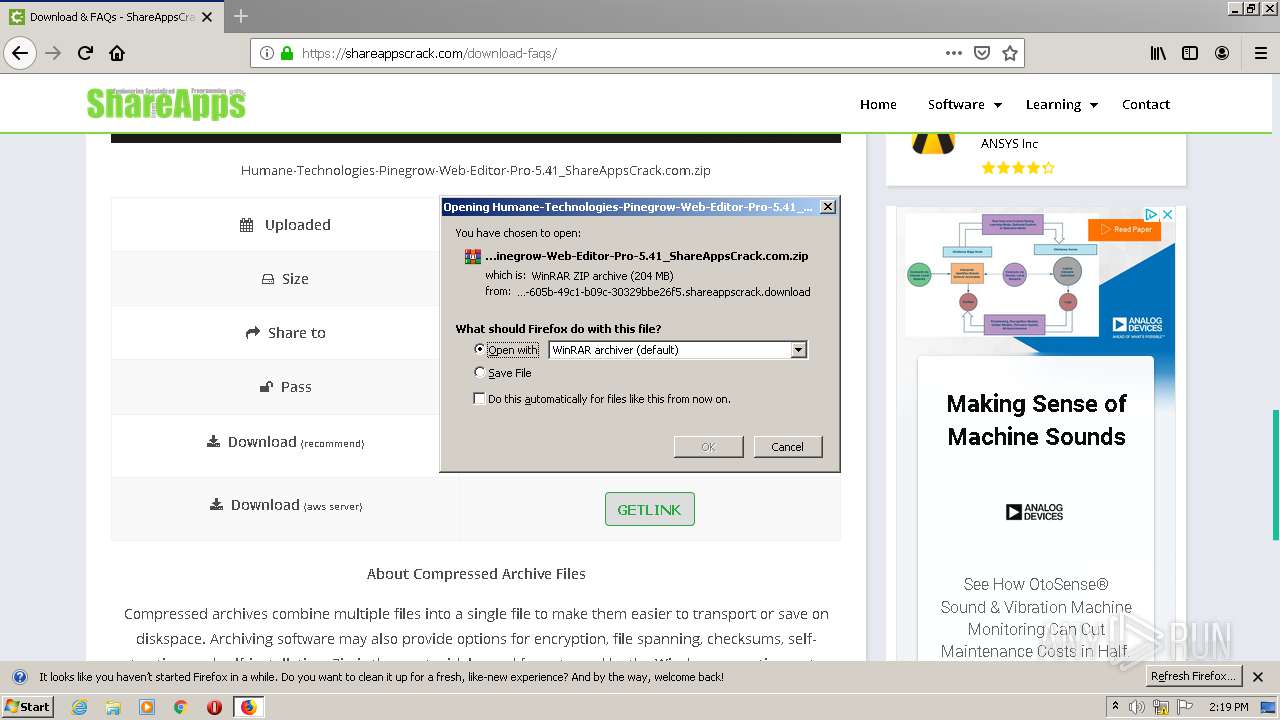Click the Uploaded row label
Image resolution: width=1280 pixels, height=720 pixels.
[x=285, y=225]
